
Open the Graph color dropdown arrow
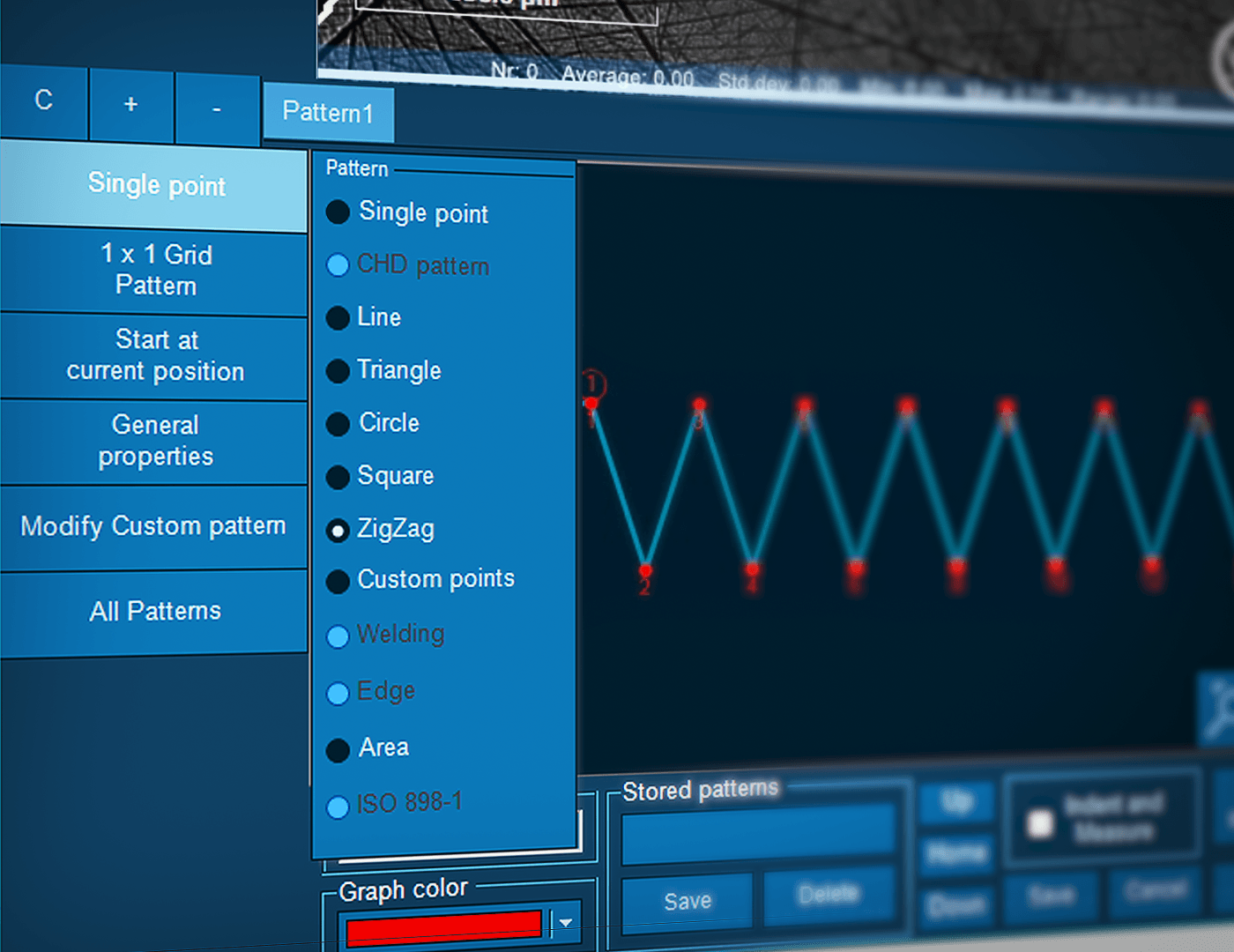566,923
